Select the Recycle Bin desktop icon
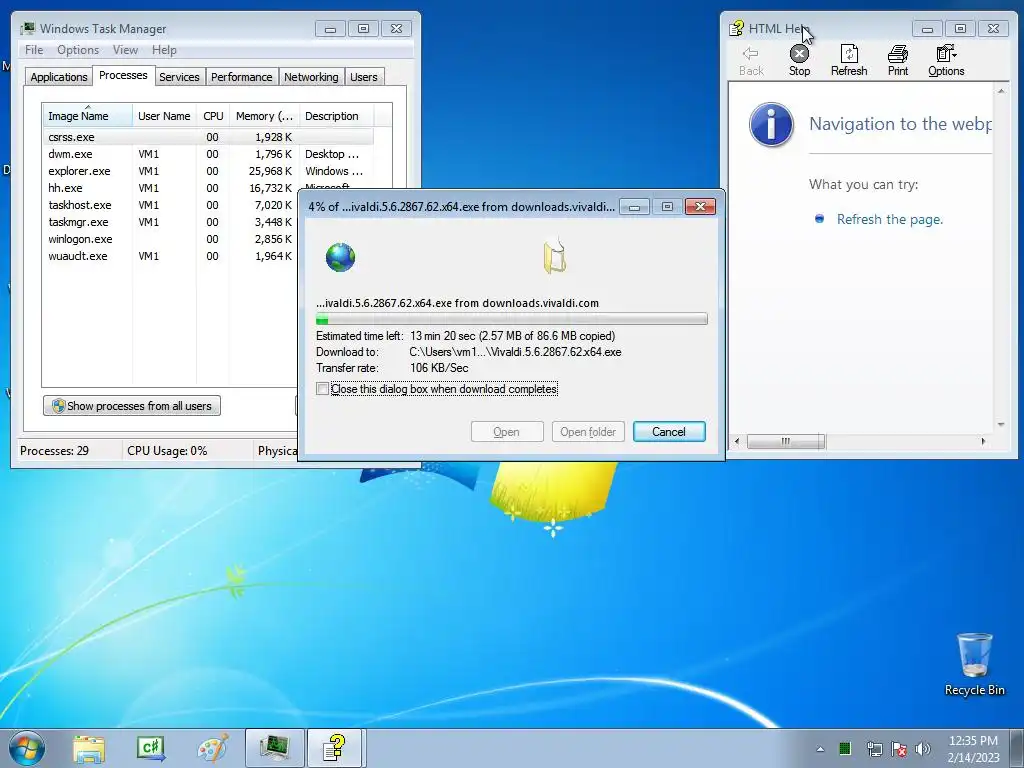This screenshot has height=768, width=1024. point(974,665)
